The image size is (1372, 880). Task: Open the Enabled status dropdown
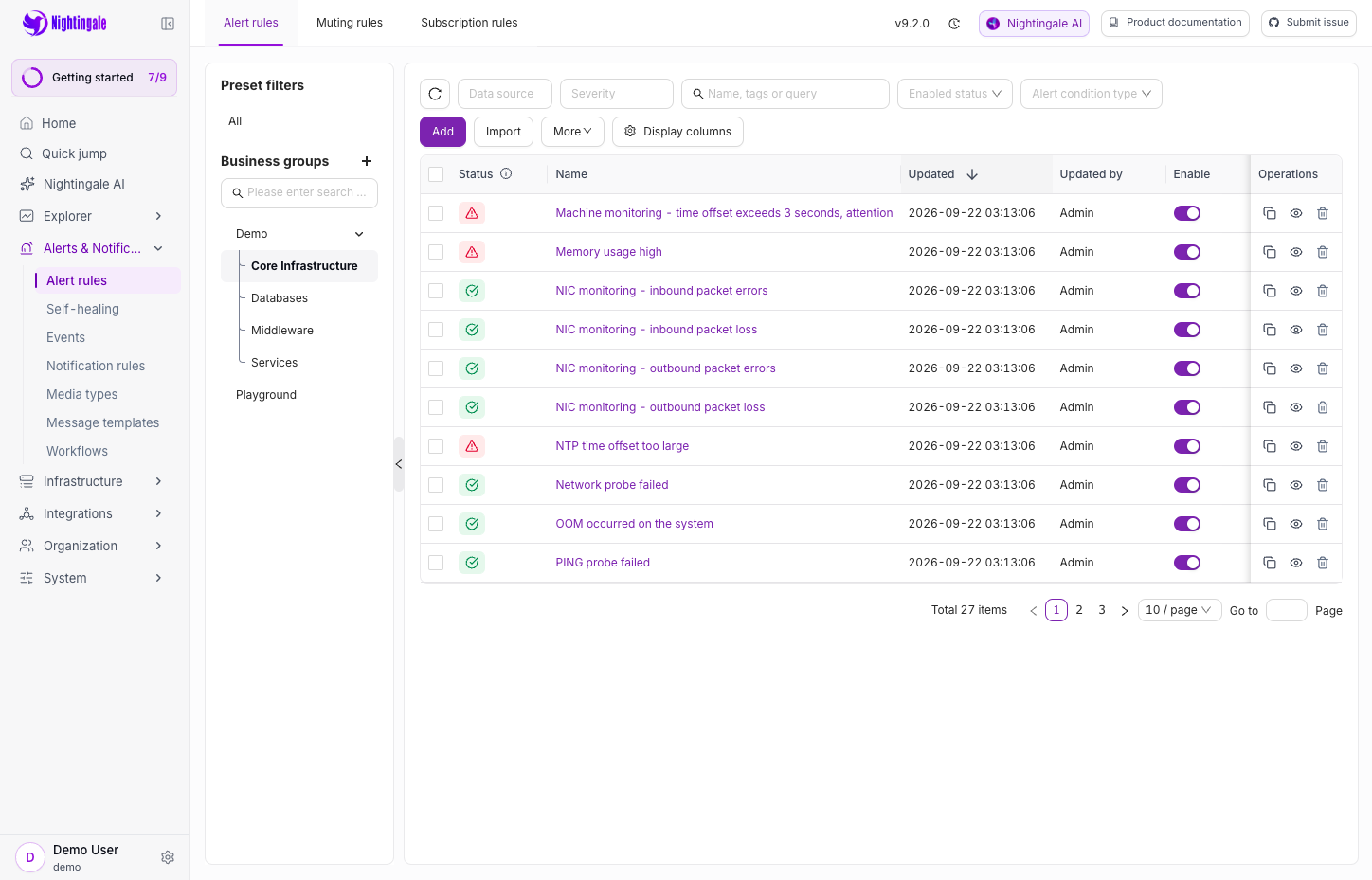click(x=955, y=94)
